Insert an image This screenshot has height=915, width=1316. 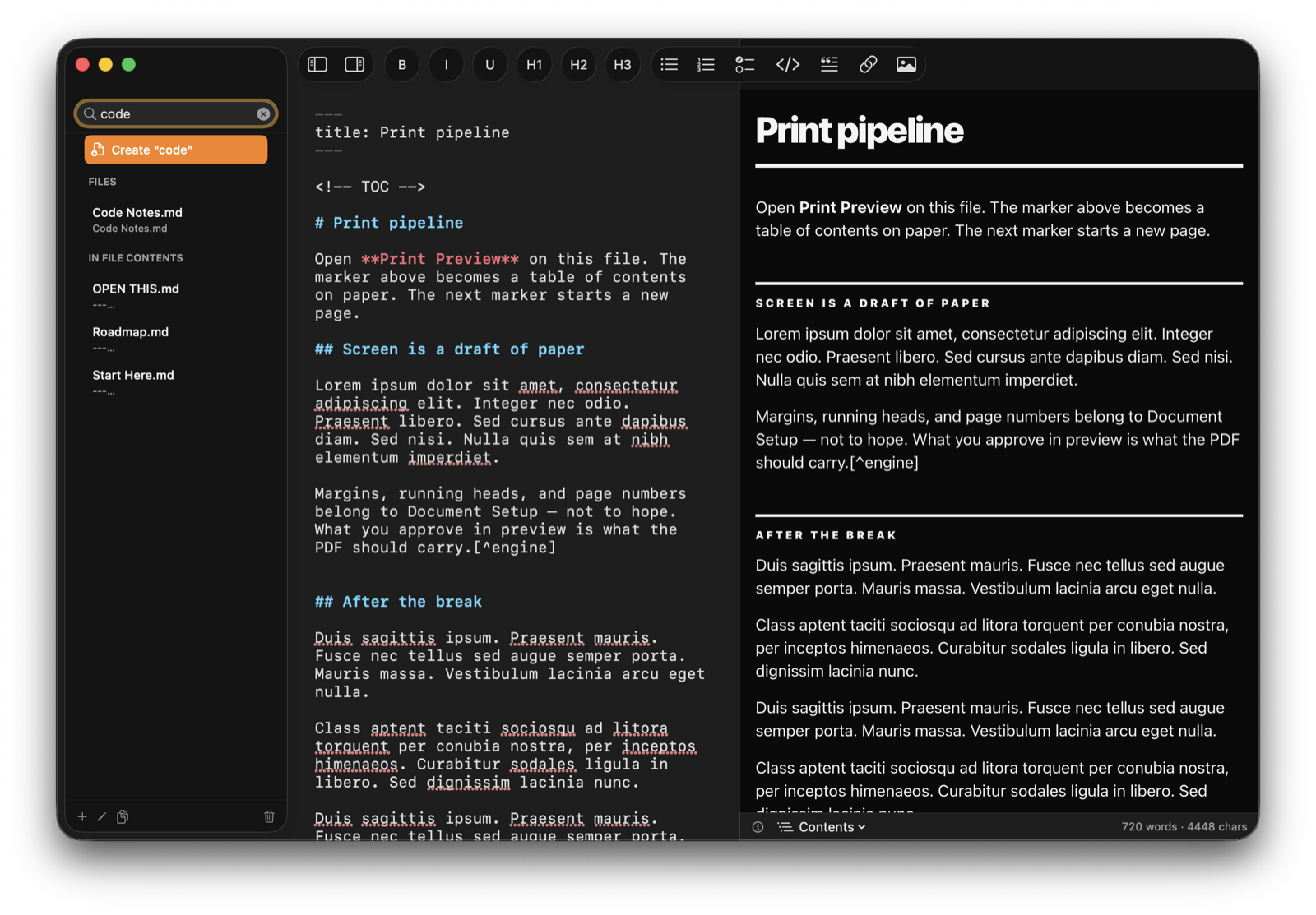tap(906, 64)
